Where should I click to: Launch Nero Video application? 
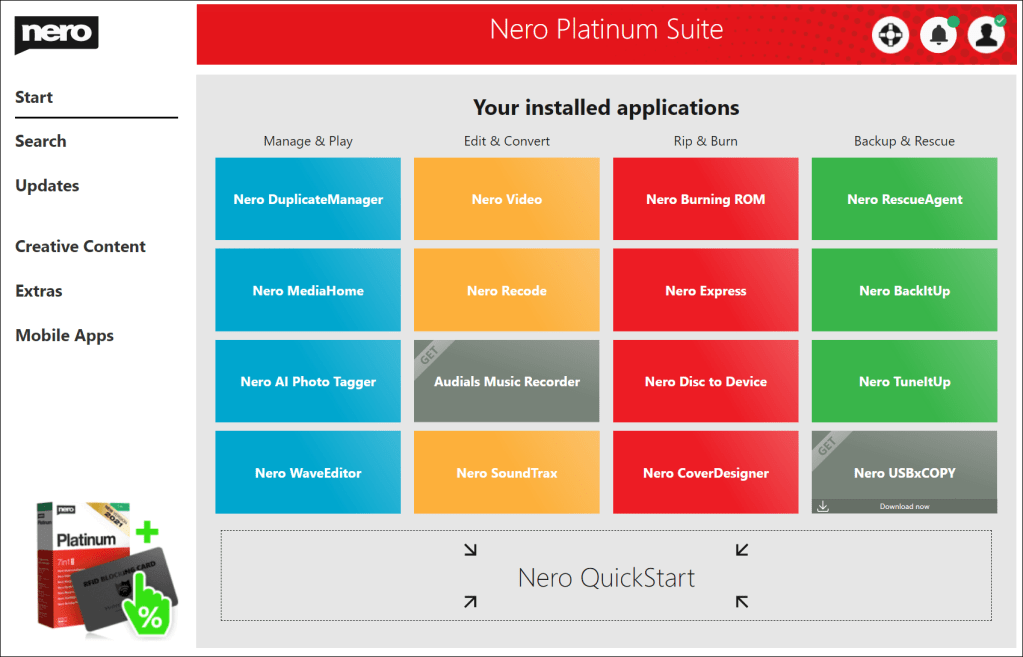click(x=506, y=199)
